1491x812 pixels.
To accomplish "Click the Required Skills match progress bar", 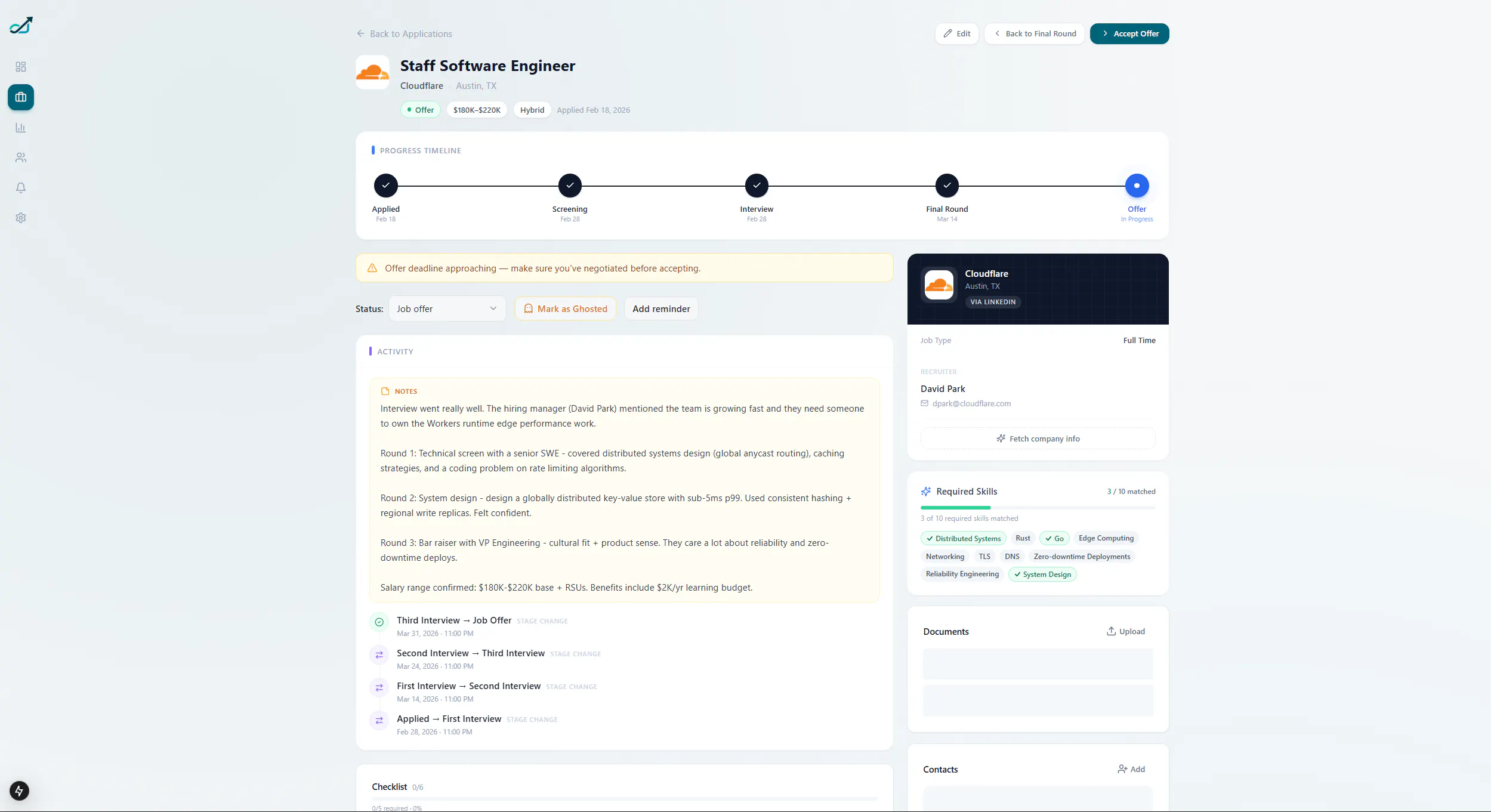I will click(x=1038, y=508).
